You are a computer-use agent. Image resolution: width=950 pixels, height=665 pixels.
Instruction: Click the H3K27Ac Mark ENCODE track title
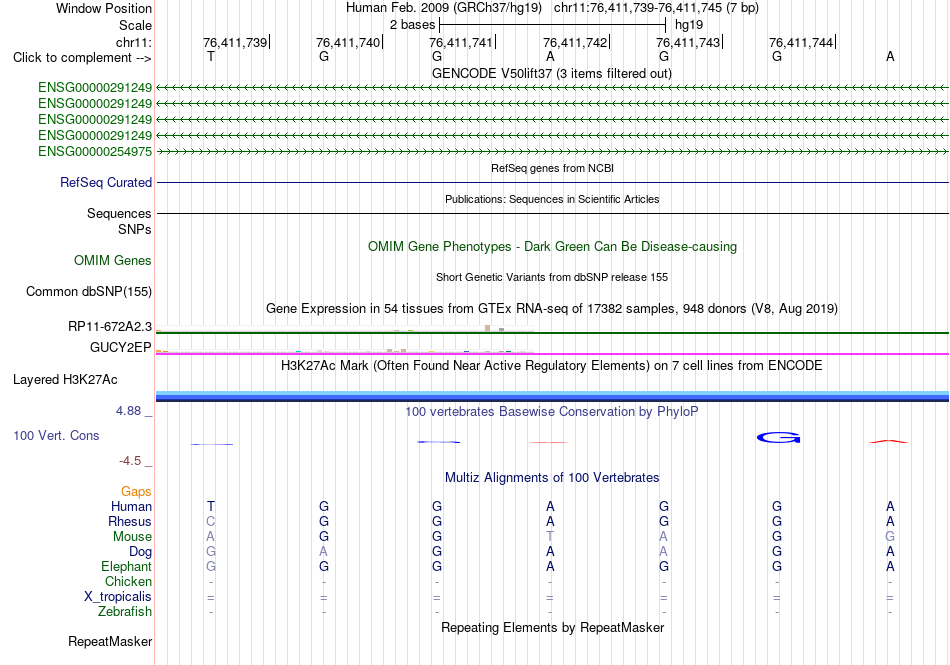pyautogui.click(x=552, y=366)
